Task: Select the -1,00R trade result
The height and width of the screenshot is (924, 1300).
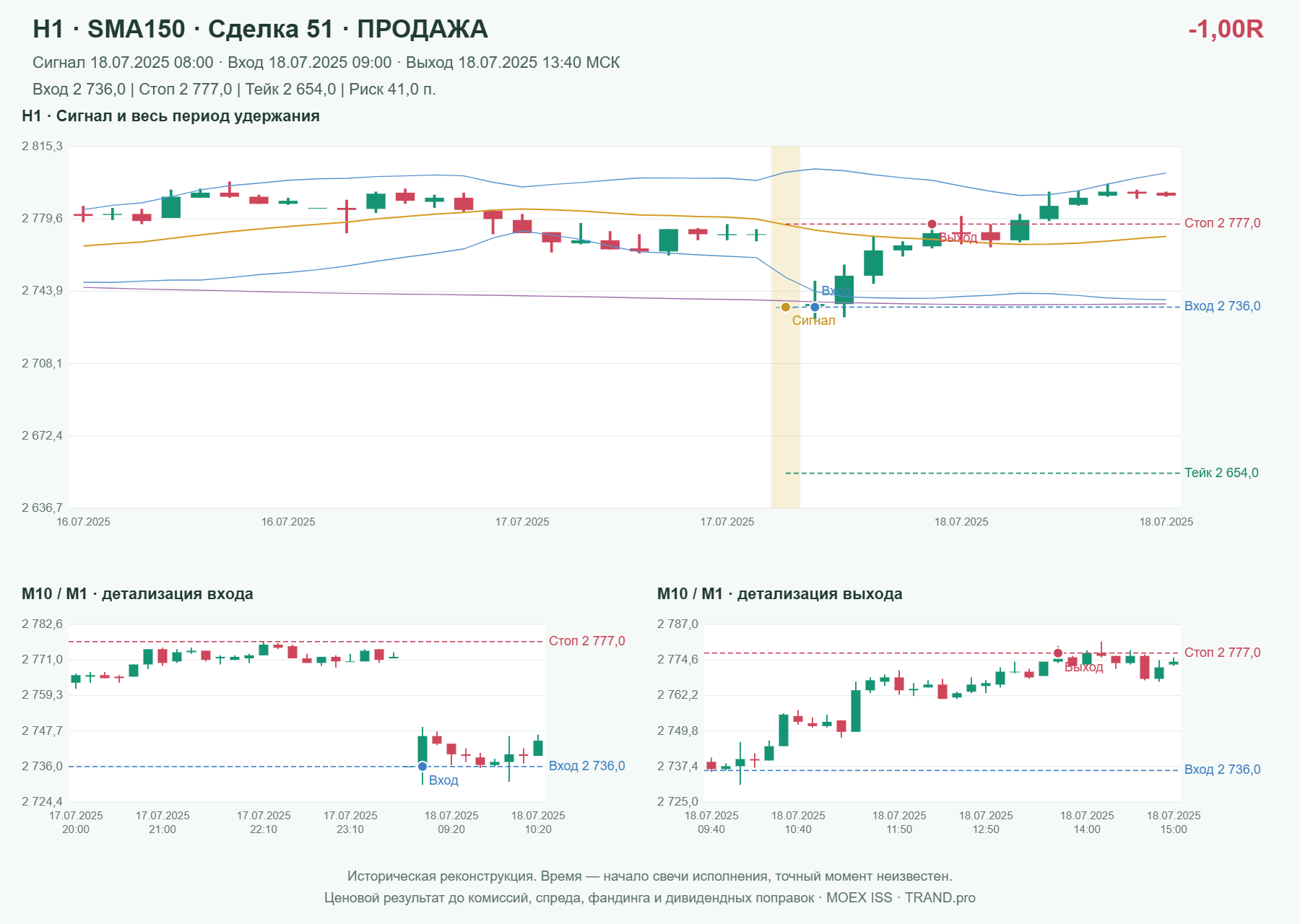Action: (x=1226, y=29)
